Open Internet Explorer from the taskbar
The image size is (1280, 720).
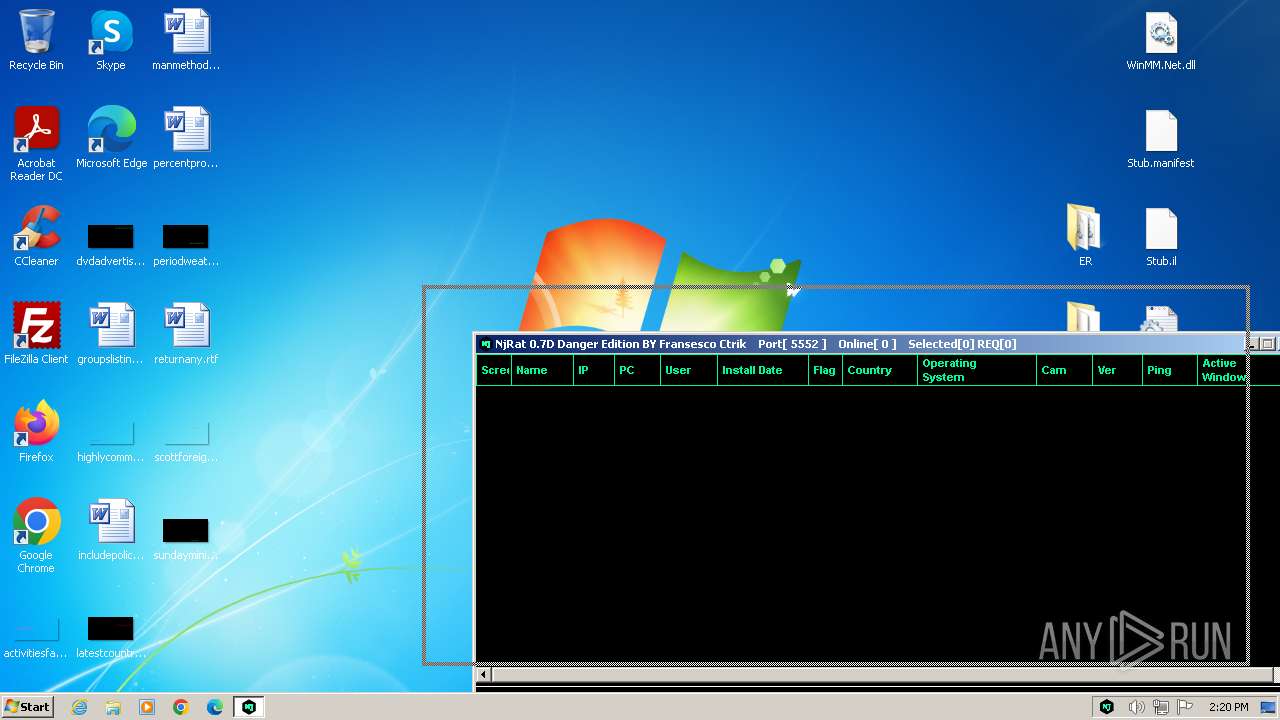(79, 707)
